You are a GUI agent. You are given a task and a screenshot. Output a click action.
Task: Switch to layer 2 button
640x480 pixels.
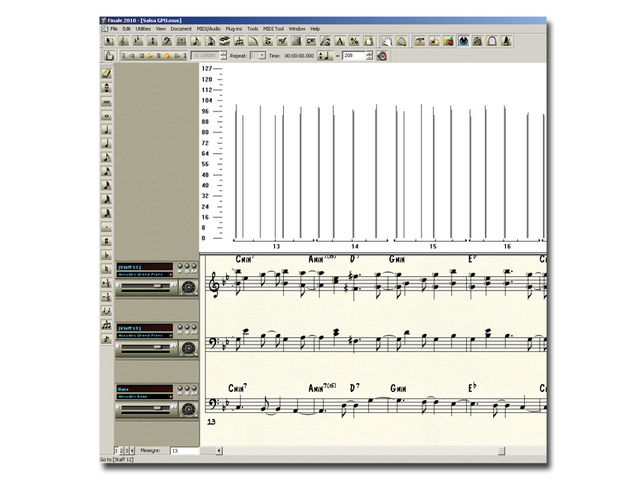click(x=121, y=451)
